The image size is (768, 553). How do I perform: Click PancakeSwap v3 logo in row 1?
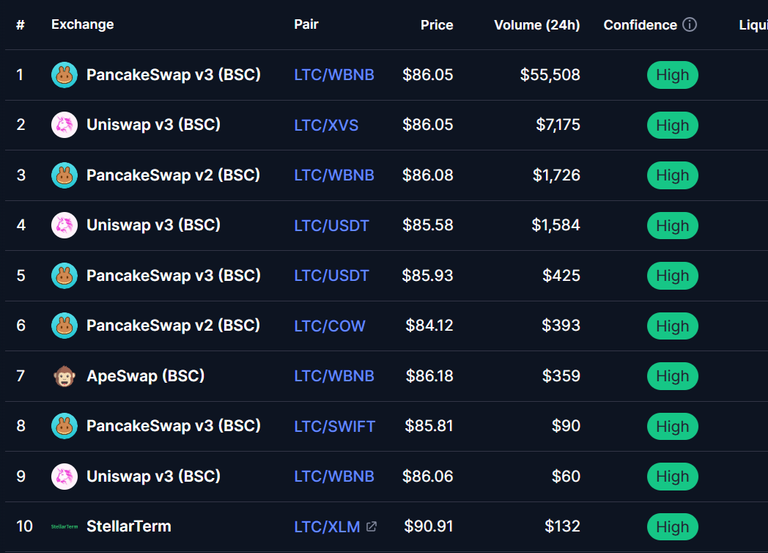64,75
